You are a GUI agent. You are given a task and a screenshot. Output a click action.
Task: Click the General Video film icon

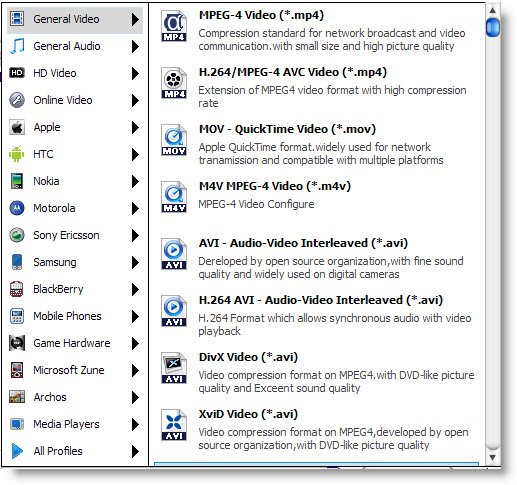[17, 19]
